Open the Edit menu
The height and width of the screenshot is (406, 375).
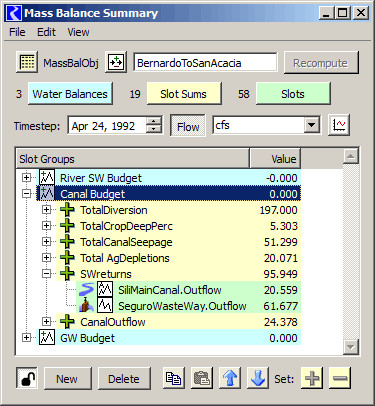(x=46, y=32)
